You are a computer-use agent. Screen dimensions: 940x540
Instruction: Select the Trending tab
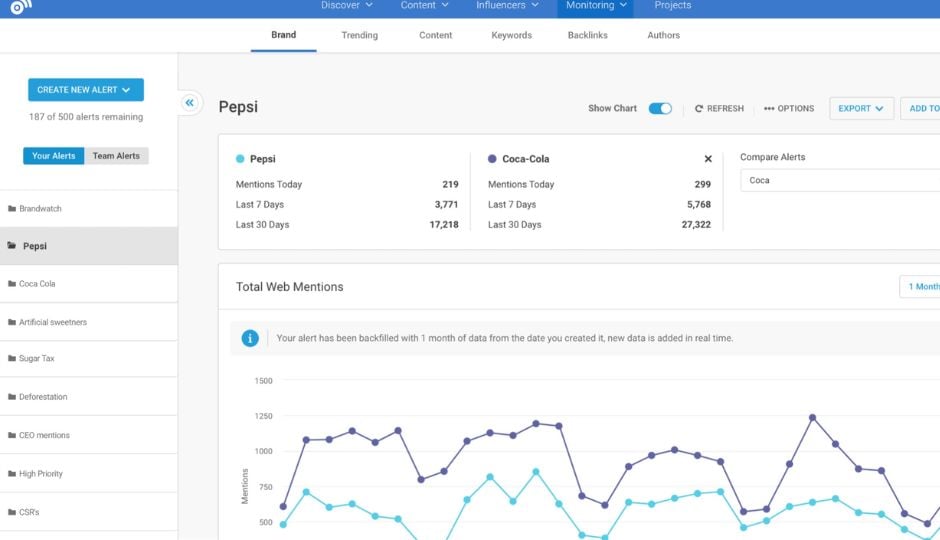(360, 35)
